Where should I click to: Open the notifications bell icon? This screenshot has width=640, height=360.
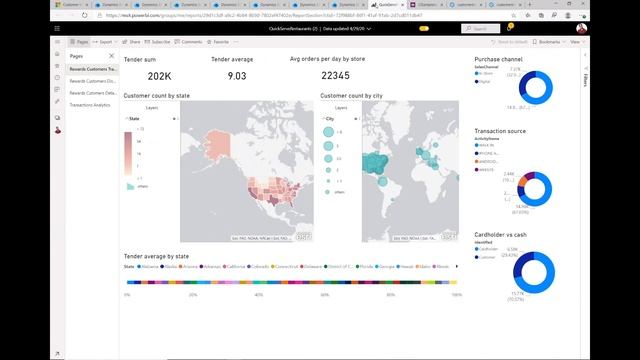coord(509,28)
